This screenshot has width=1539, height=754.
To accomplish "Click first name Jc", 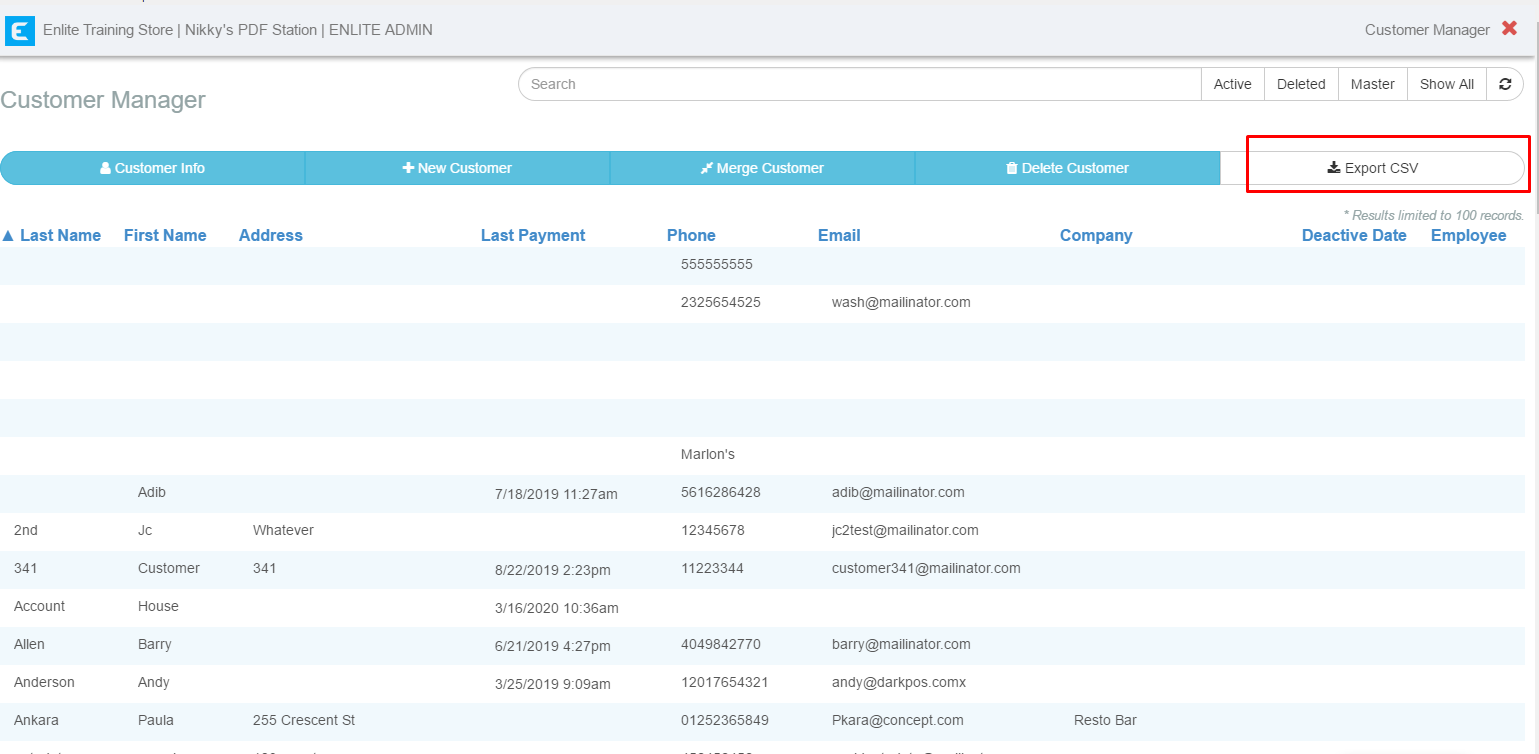I will point(145,530).
